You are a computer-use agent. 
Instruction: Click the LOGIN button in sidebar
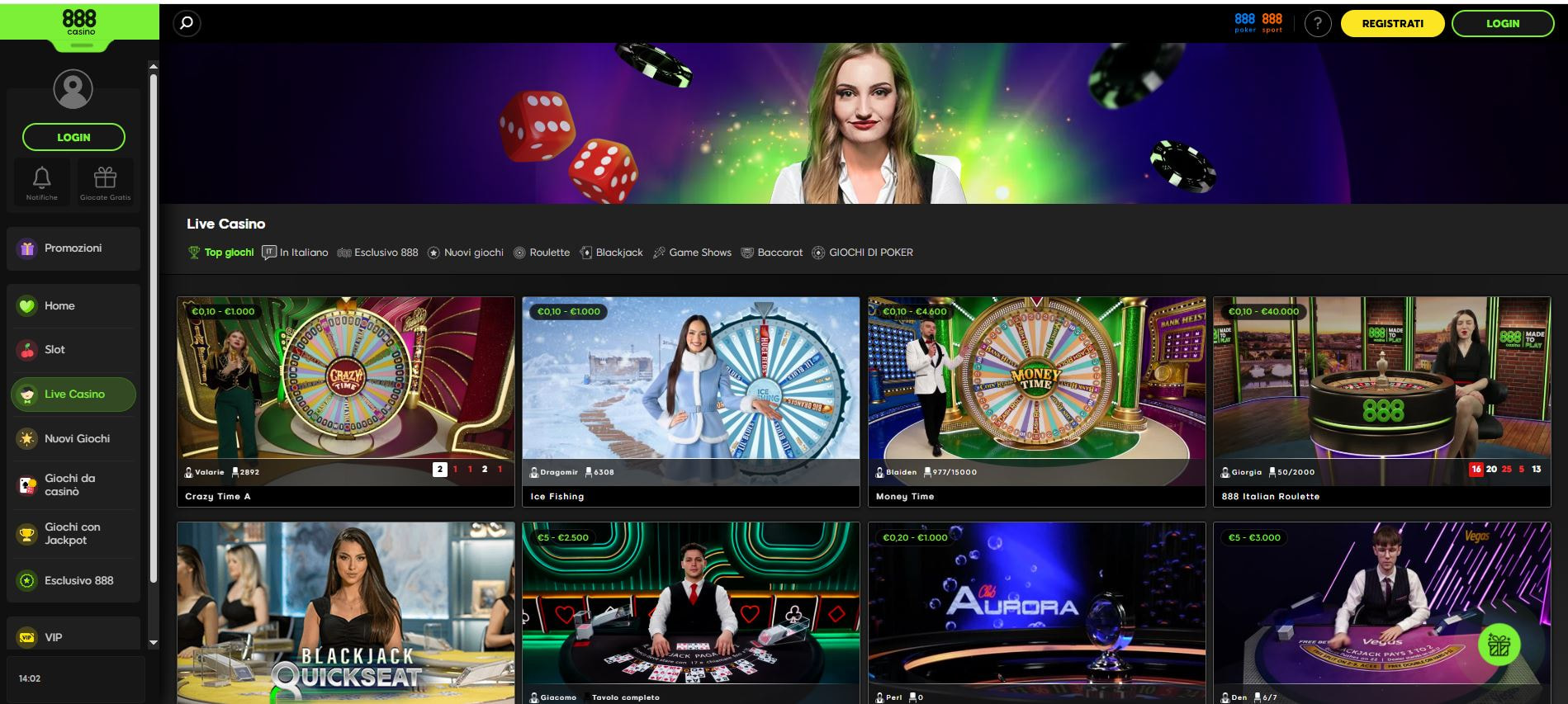73,137
